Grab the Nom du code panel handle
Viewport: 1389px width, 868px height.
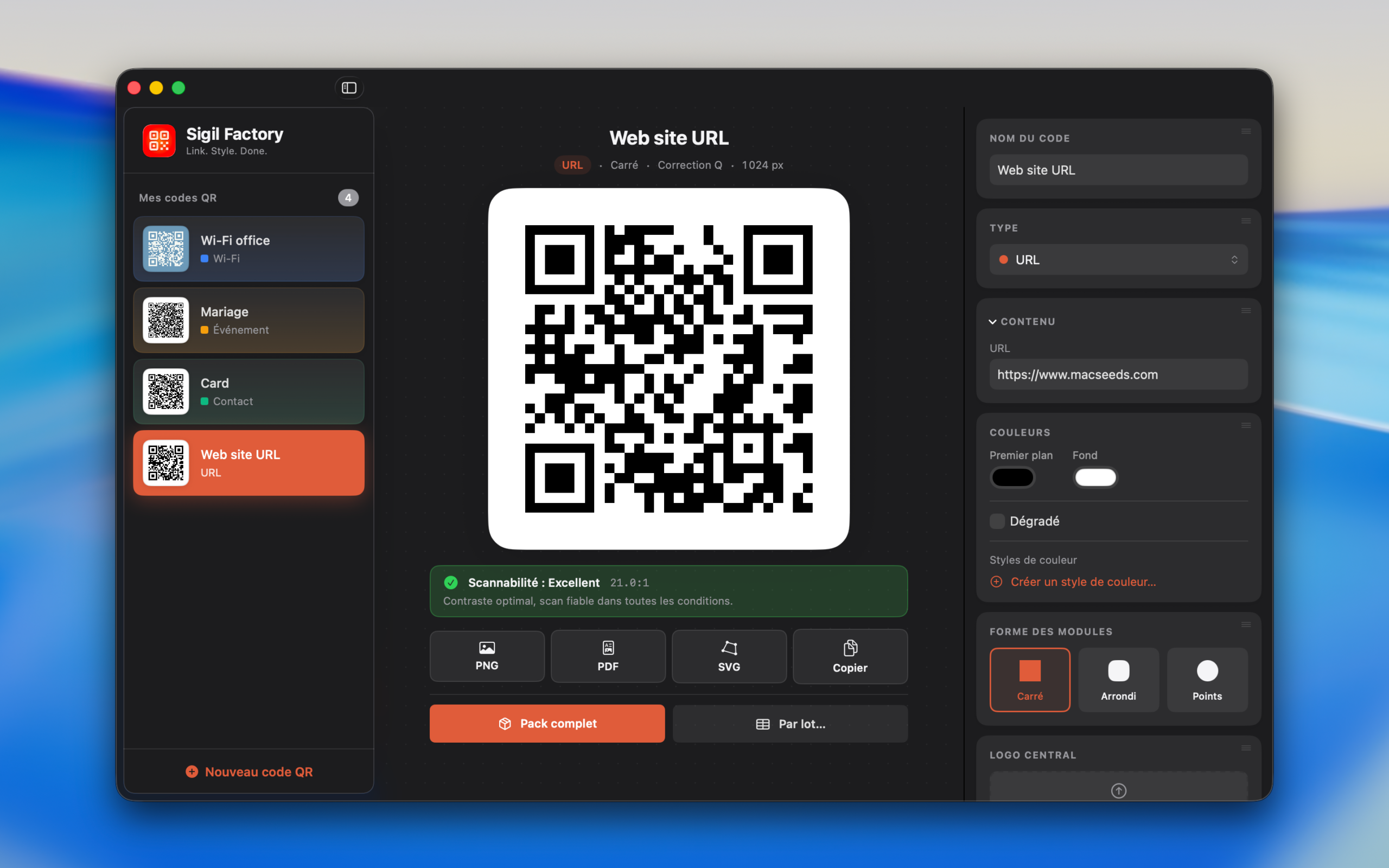tap(1246, 131)
